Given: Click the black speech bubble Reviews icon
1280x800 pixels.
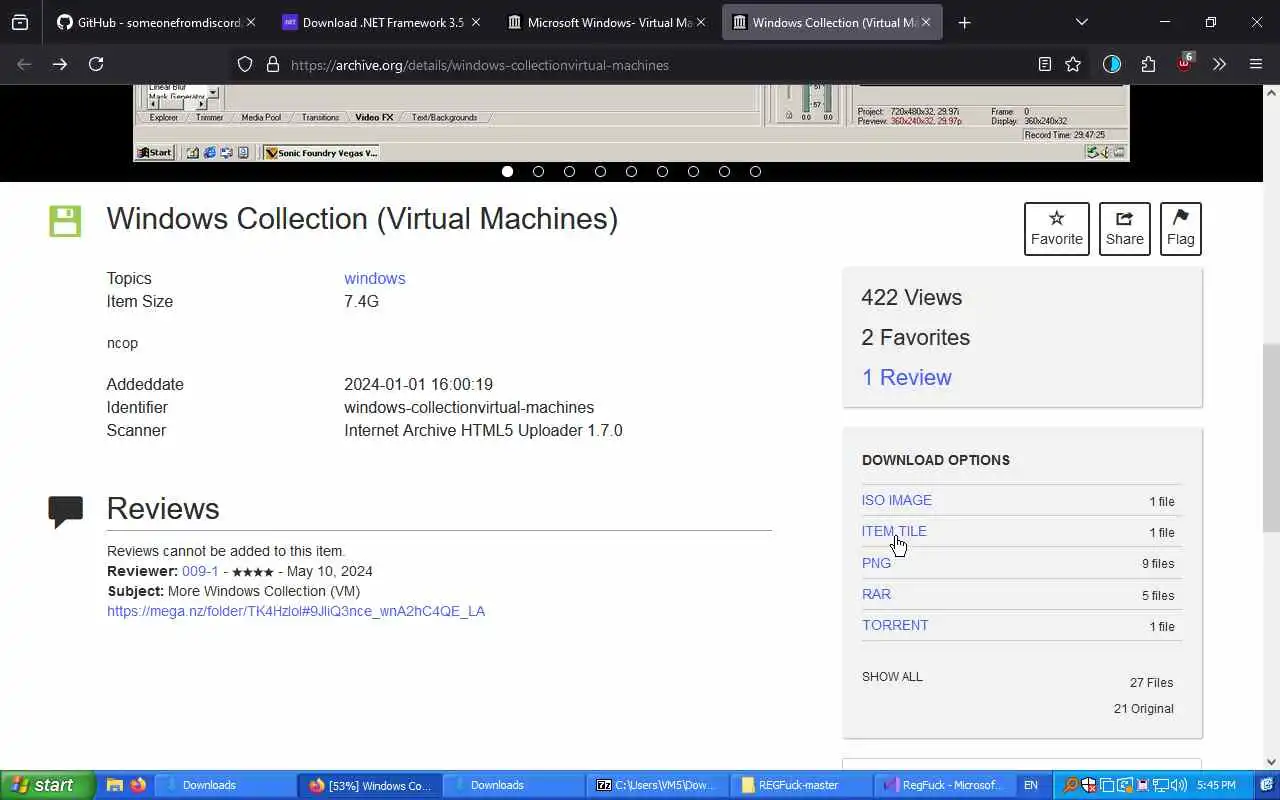Looking at the screenshot, I should click(x=65, y=511).
